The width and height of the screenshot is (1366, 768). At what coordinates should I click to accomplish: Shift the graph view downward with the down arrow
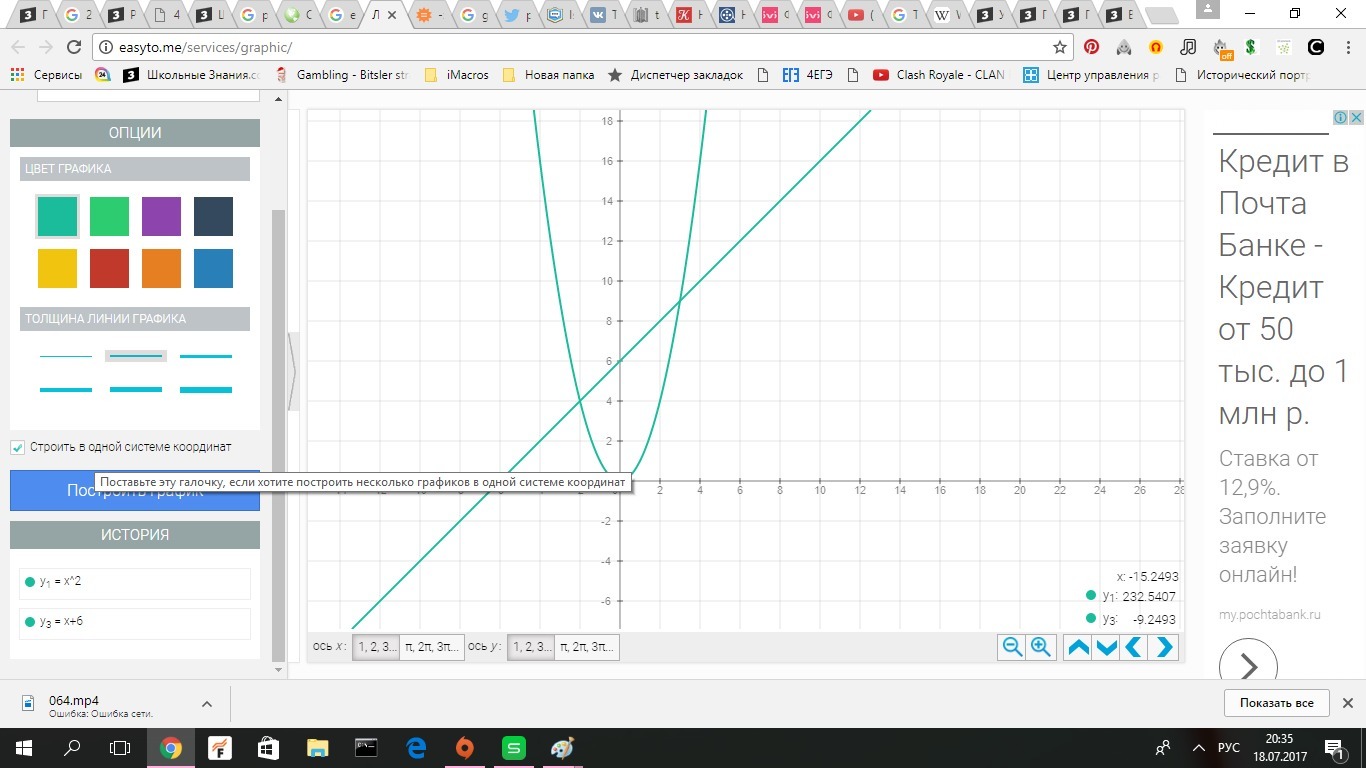point(1106,647)
